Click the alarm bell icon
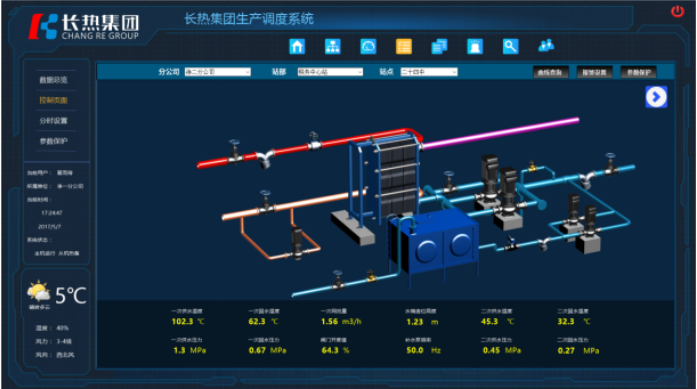The height and width of the screenshot is (389, 697). pyautogui.click(x=475, y=46)
